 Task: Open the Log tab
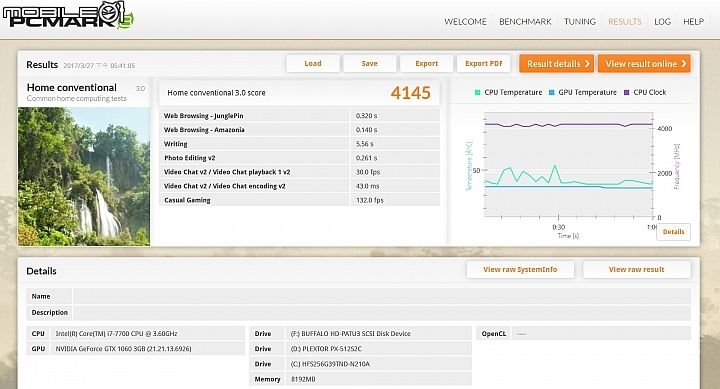pyautogui.click(x=662, y=22)
